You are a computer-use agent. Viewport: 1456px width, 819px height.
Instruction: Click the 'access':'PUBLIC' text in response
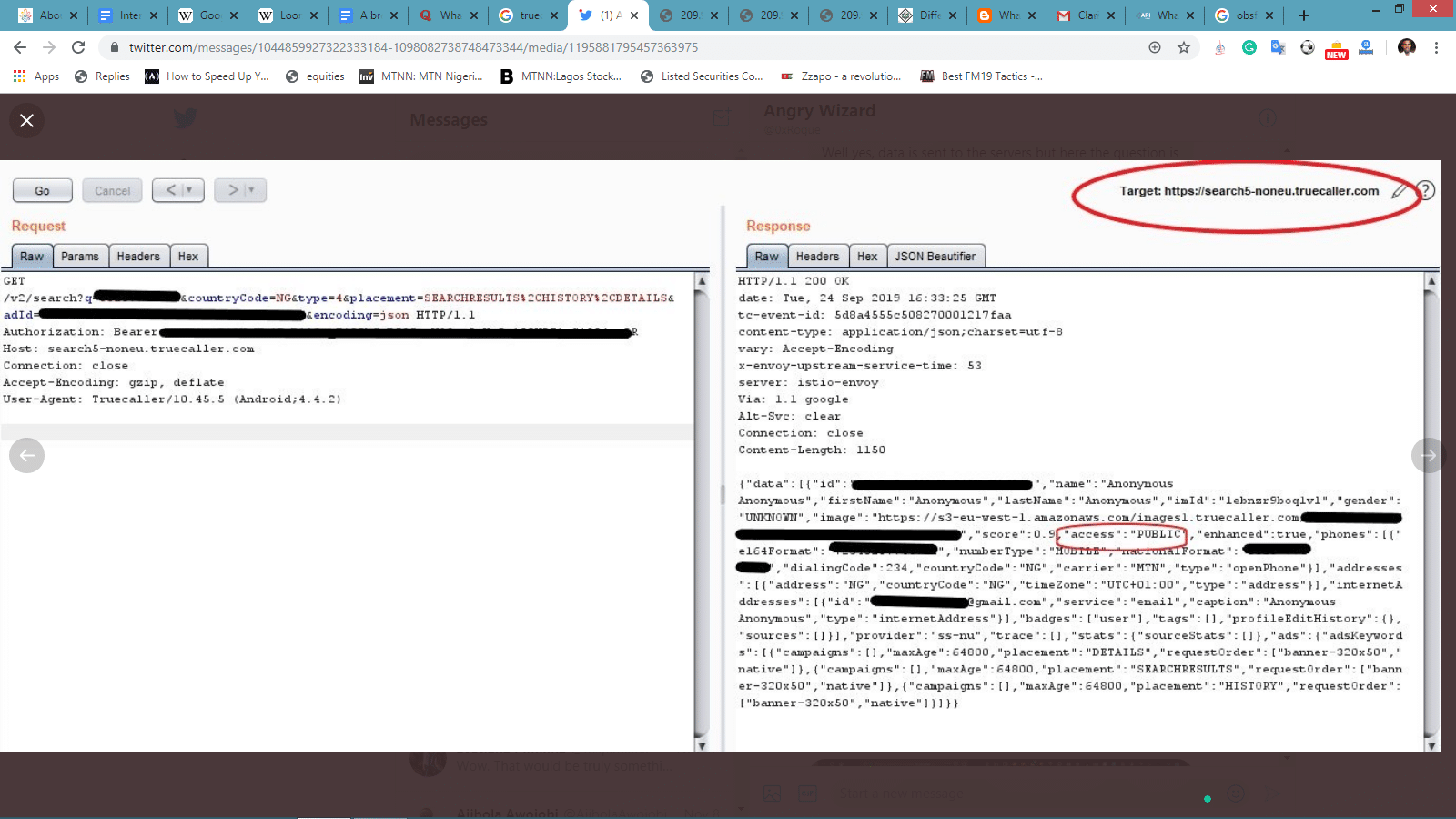tap(1122, 534)
